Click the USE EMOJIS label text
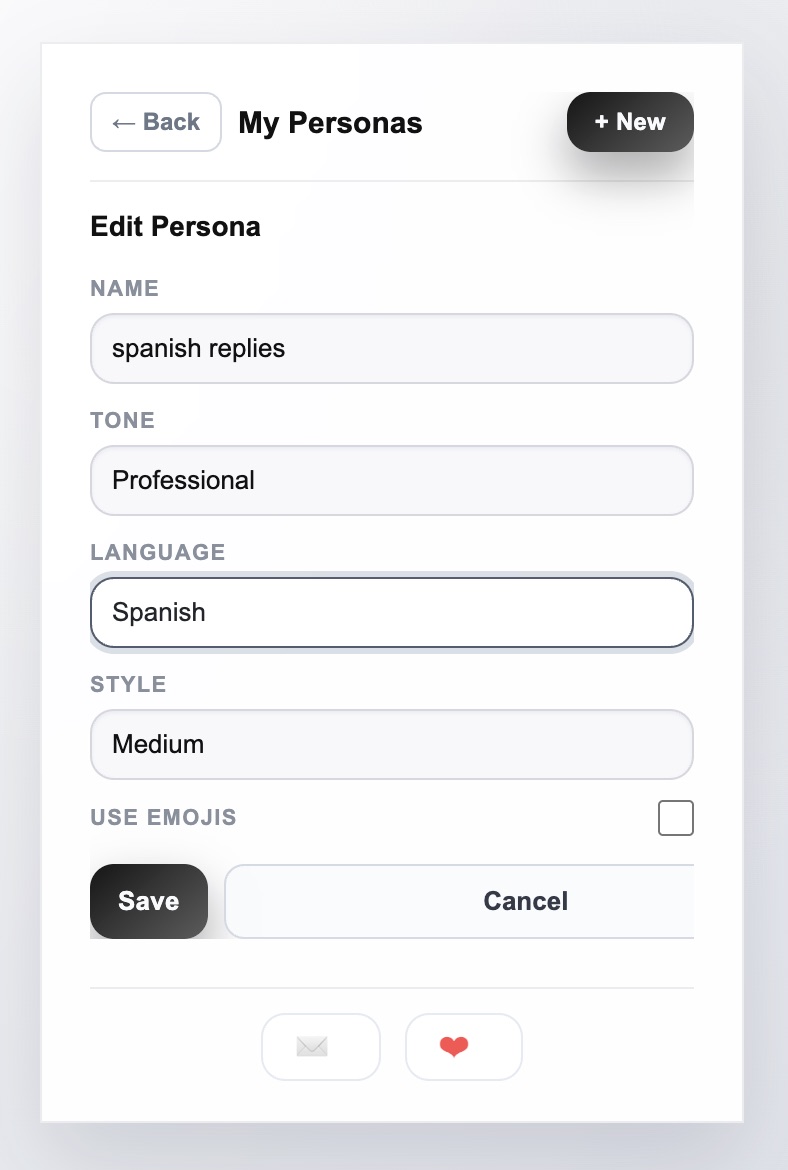 [x=163, y=817]
